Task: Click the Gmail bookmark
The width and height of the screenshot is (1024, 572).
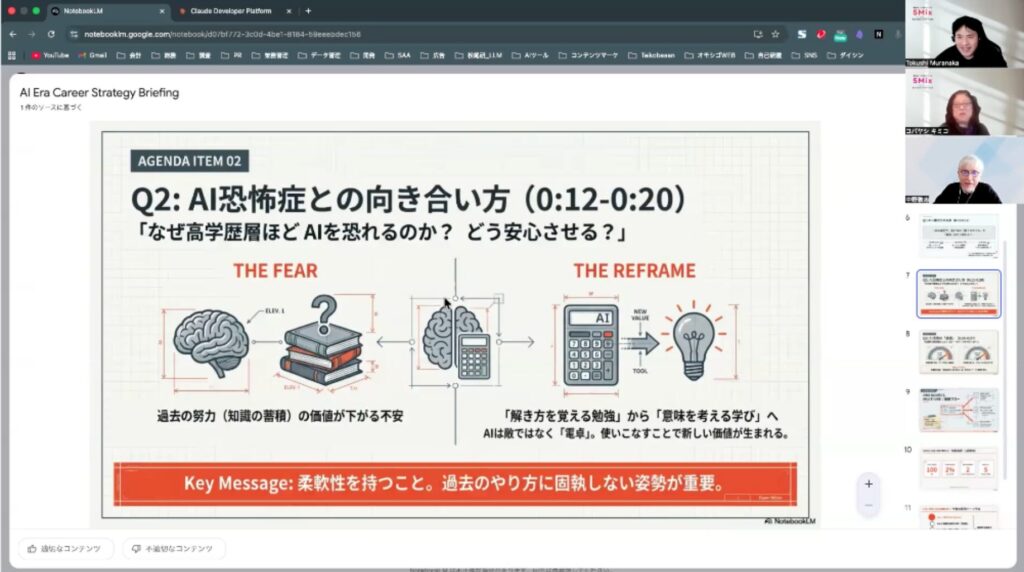Action: tap(93, 55)
